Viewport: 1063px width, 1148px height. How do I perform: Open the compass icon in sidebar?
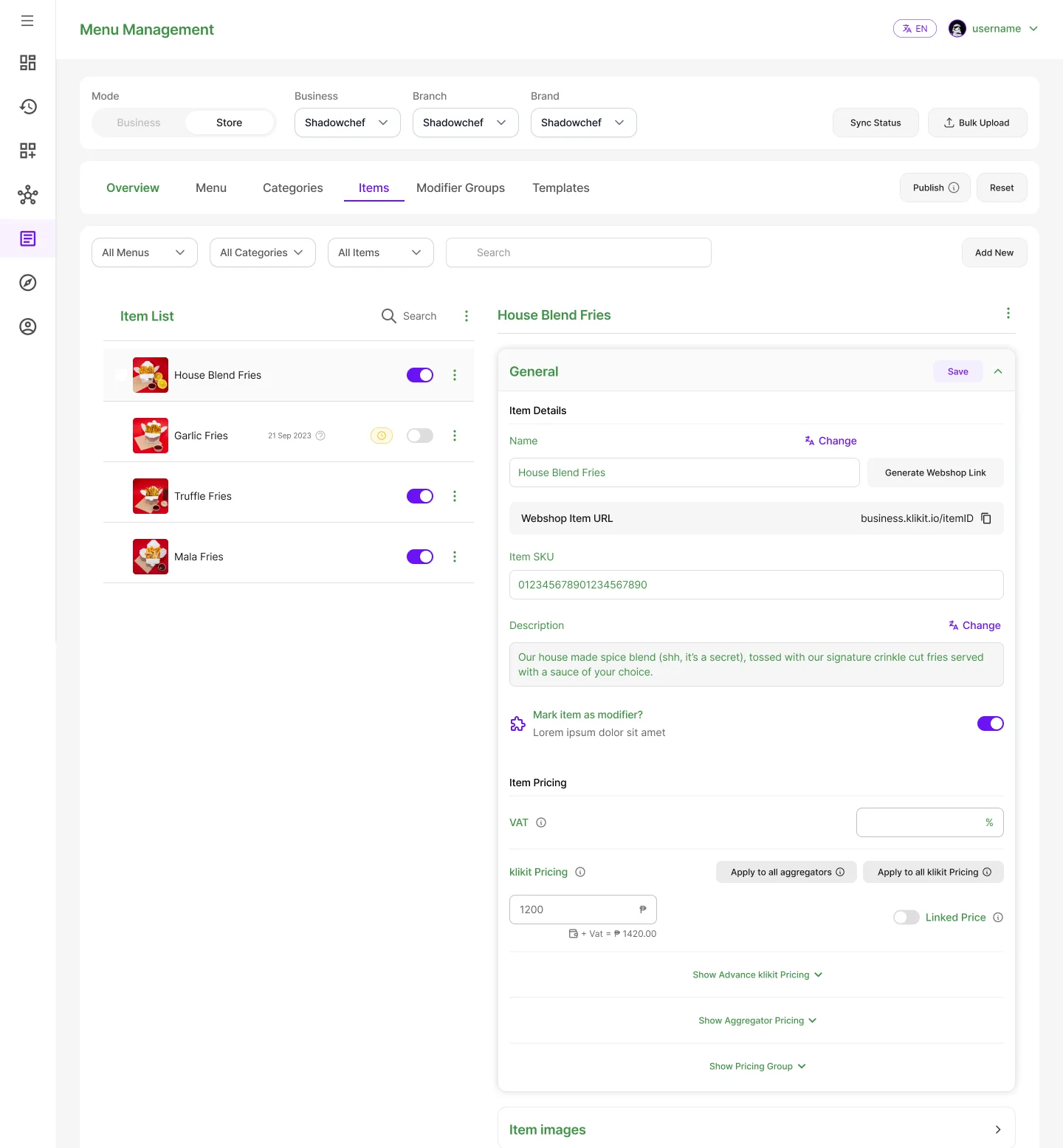[x=27, y=283]
